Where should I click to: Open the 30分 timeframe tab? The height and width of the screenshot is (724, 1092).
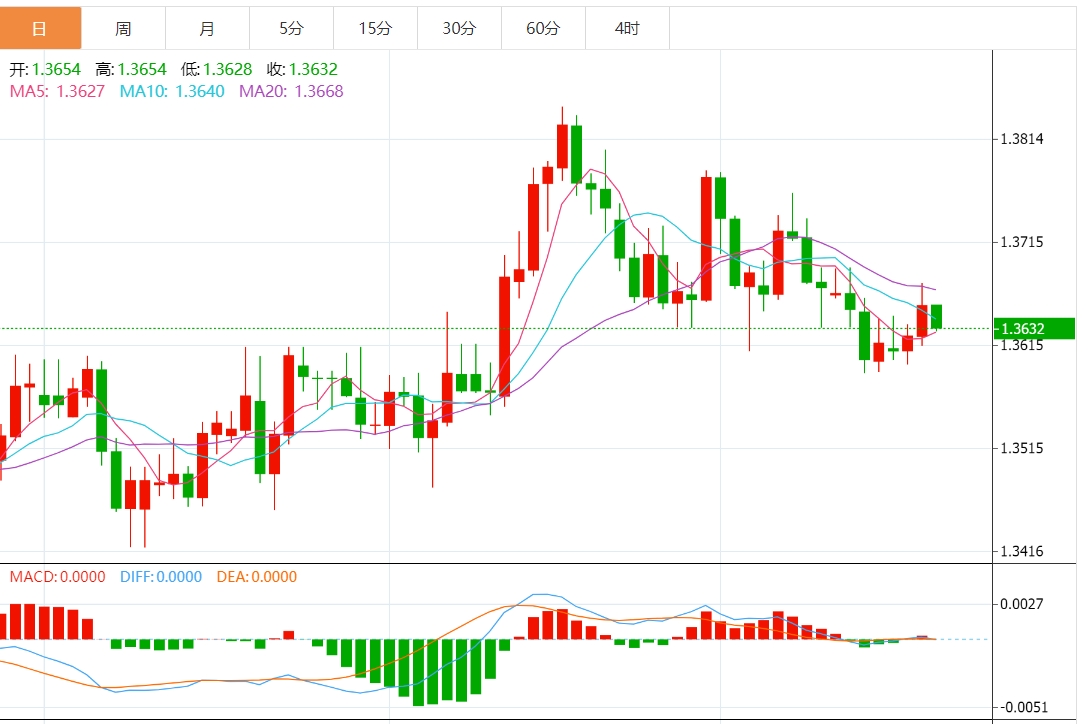pyautogui.click(x=459, y=29)
